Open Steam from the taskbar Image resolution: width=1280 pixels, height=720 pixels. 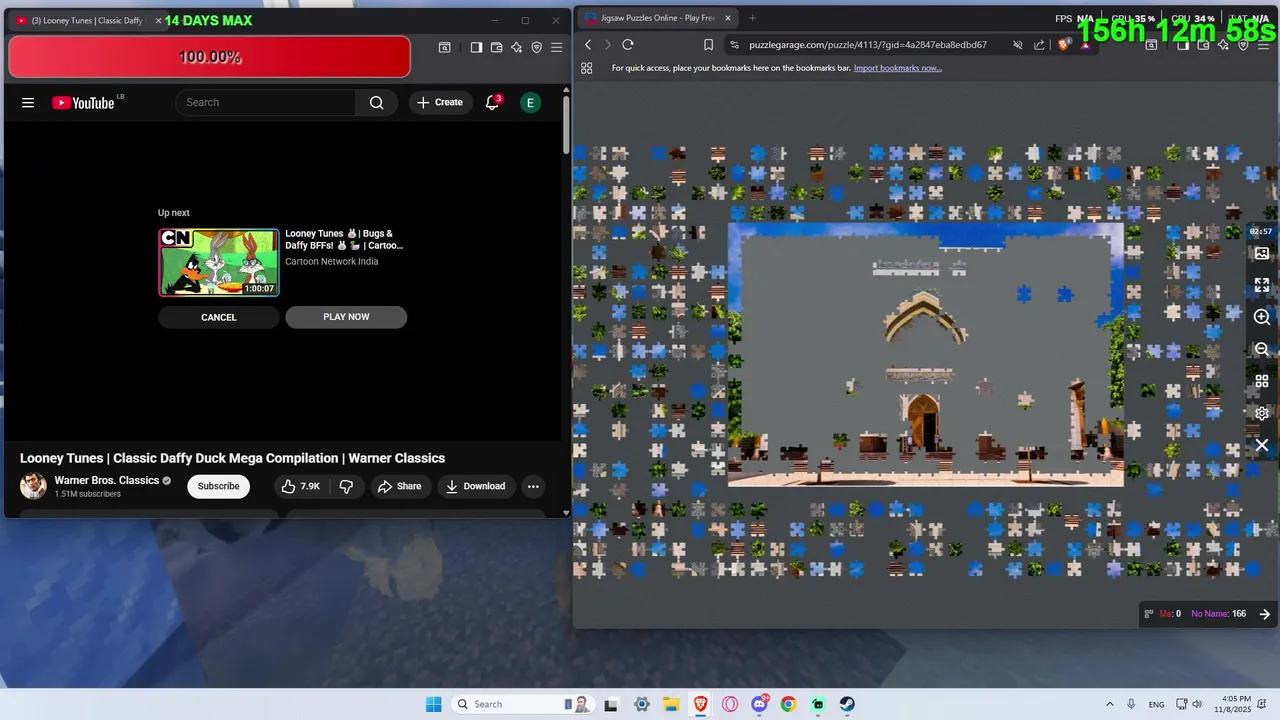(847, 704)
